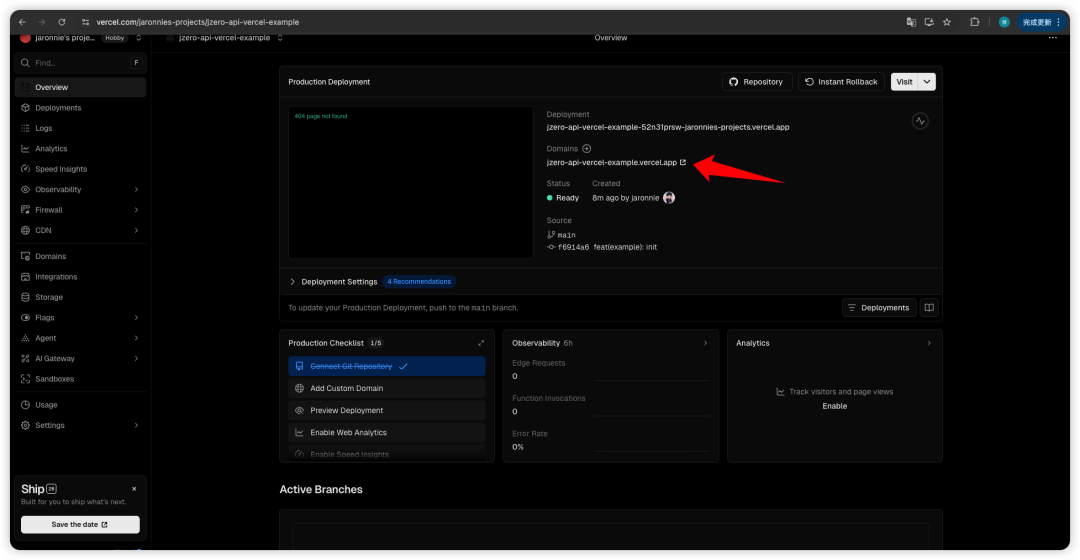Expand the Production Checklist panel
Image resolution: width=1080 pixels, height=560 pixels.
(481, 343)
